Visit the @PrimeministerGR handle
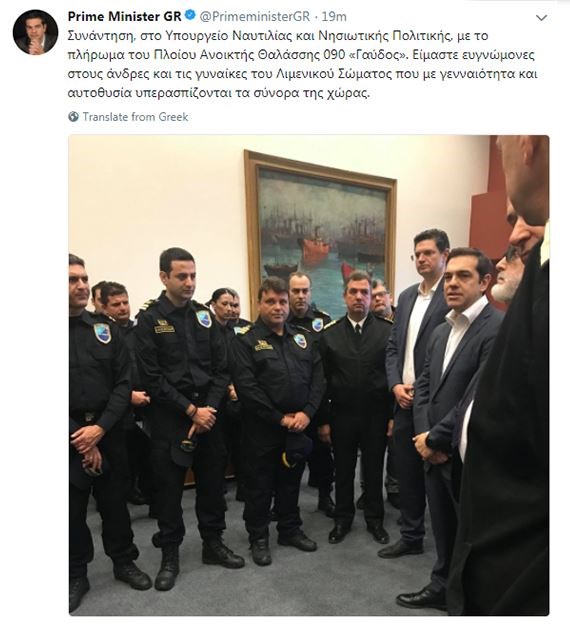 tap(255, 16)
